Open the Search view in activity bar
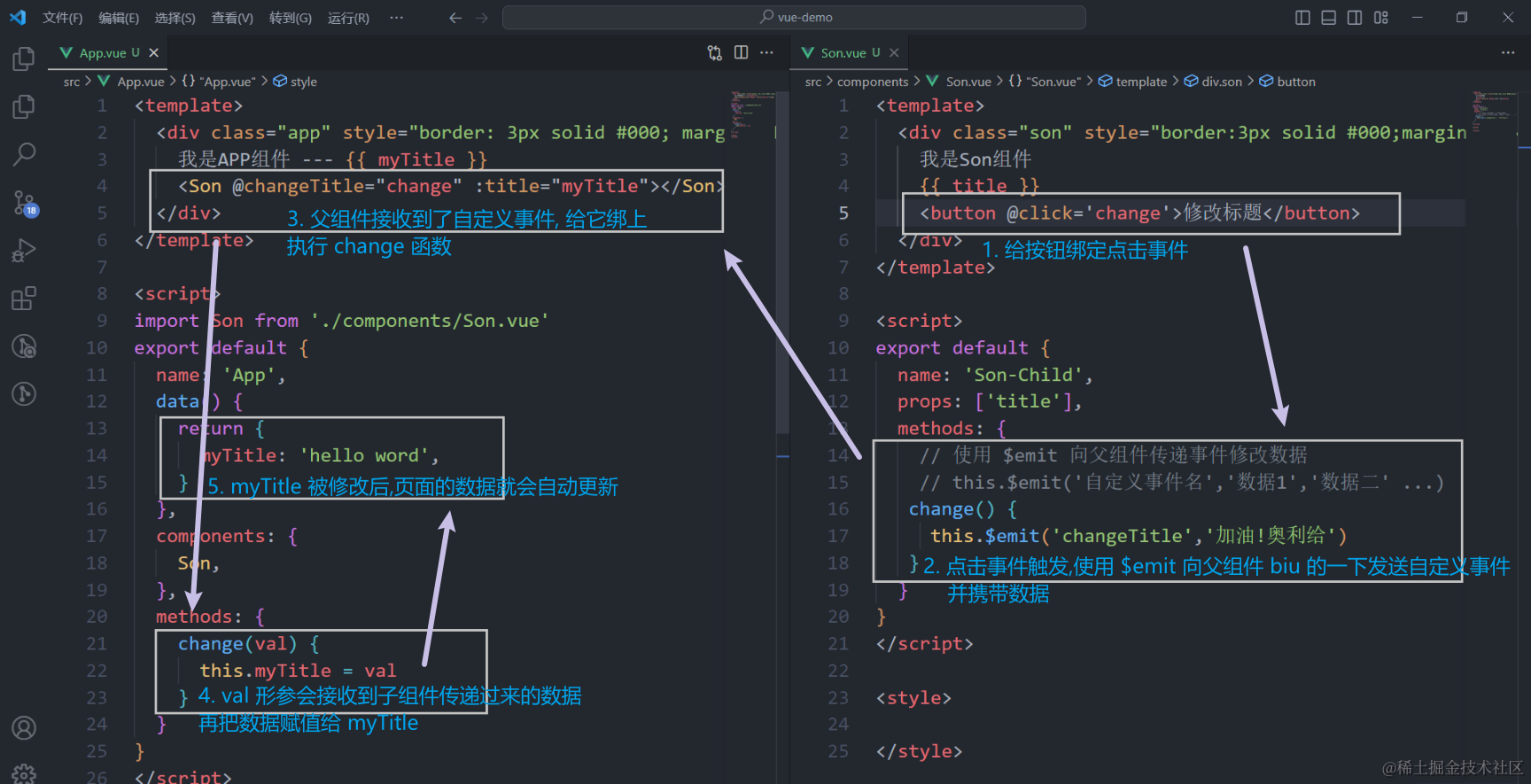1531x784 pixels. pyautogui.click(x=24, y=154)
